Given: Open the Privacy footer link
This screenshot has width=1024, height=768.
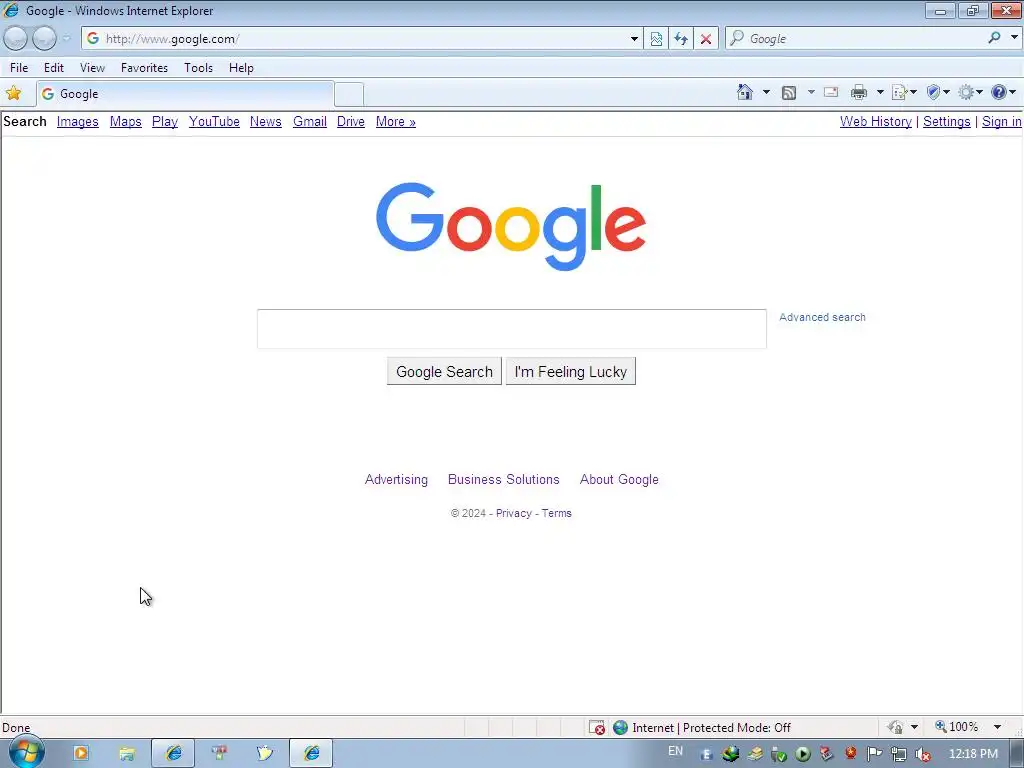Looking at the screenshot, I should coord(514,513).
